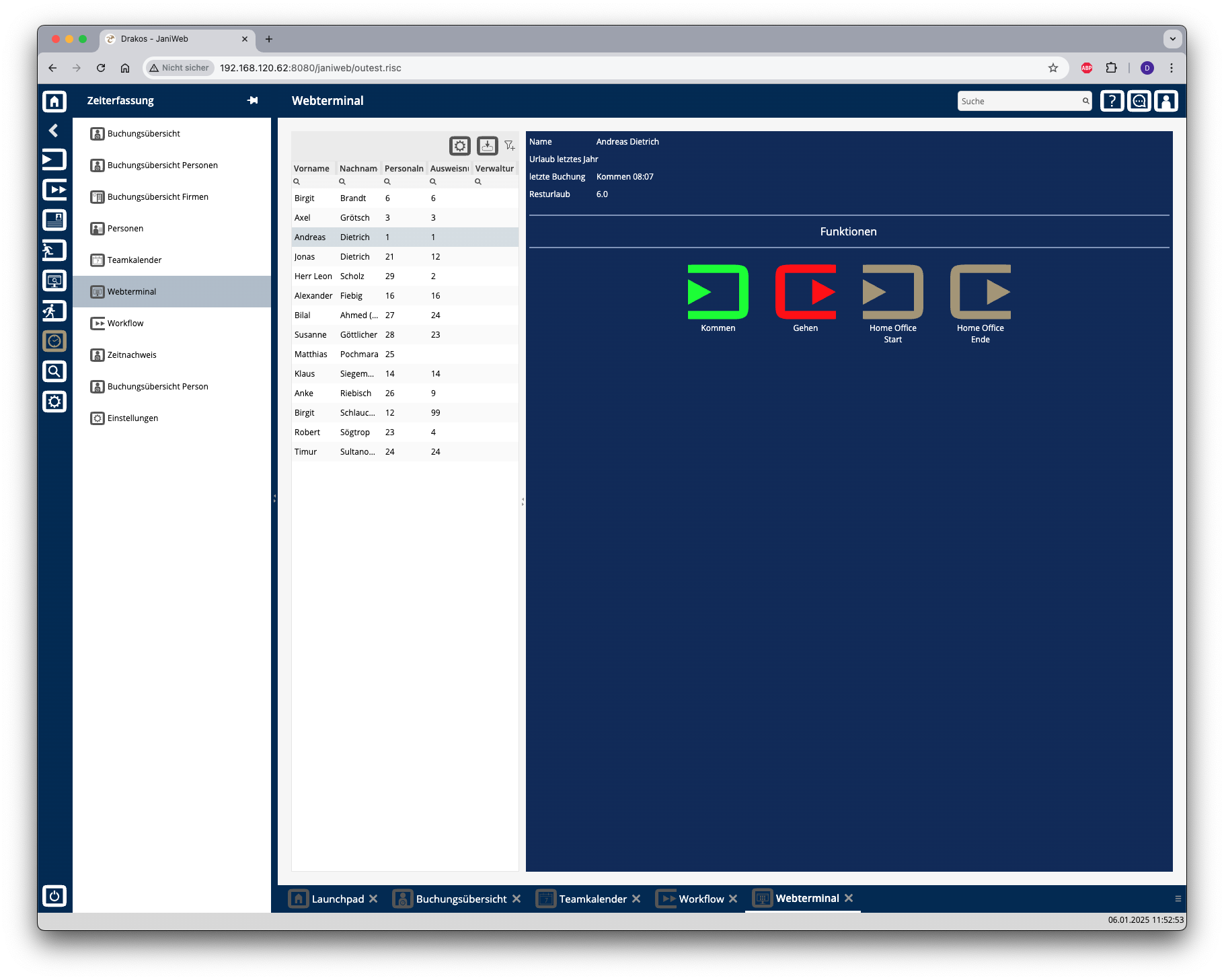The width and height of the screenshot is (1224, 980).
Task: Sort by Ausweisnummer column header
Action: click(449, 169)
